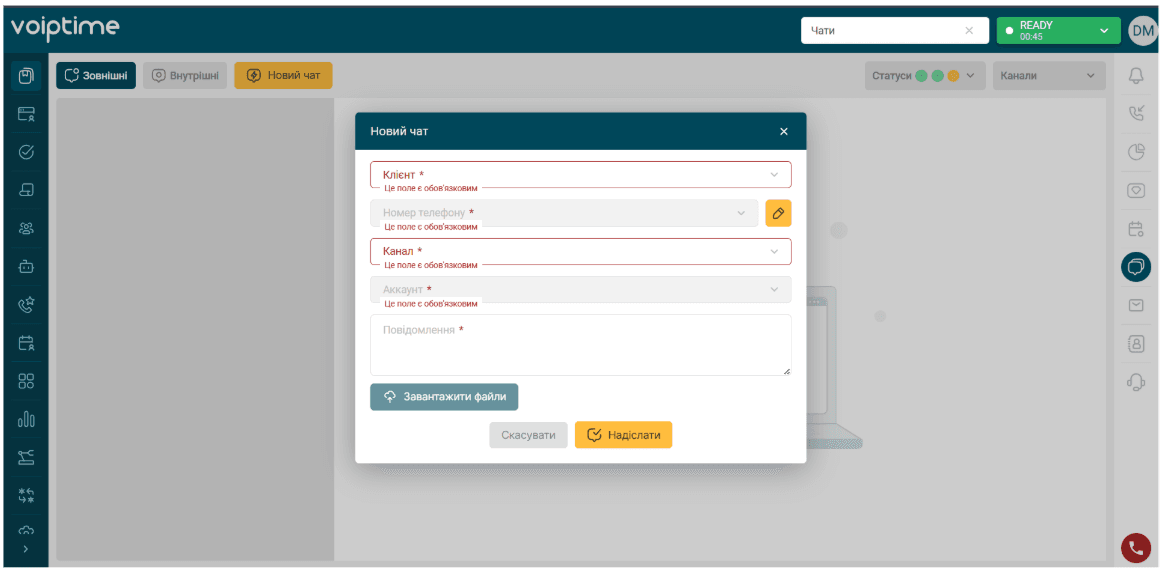
Task: Open the mail envelope icon in right sidebar
Action: tap(1136, 305)
